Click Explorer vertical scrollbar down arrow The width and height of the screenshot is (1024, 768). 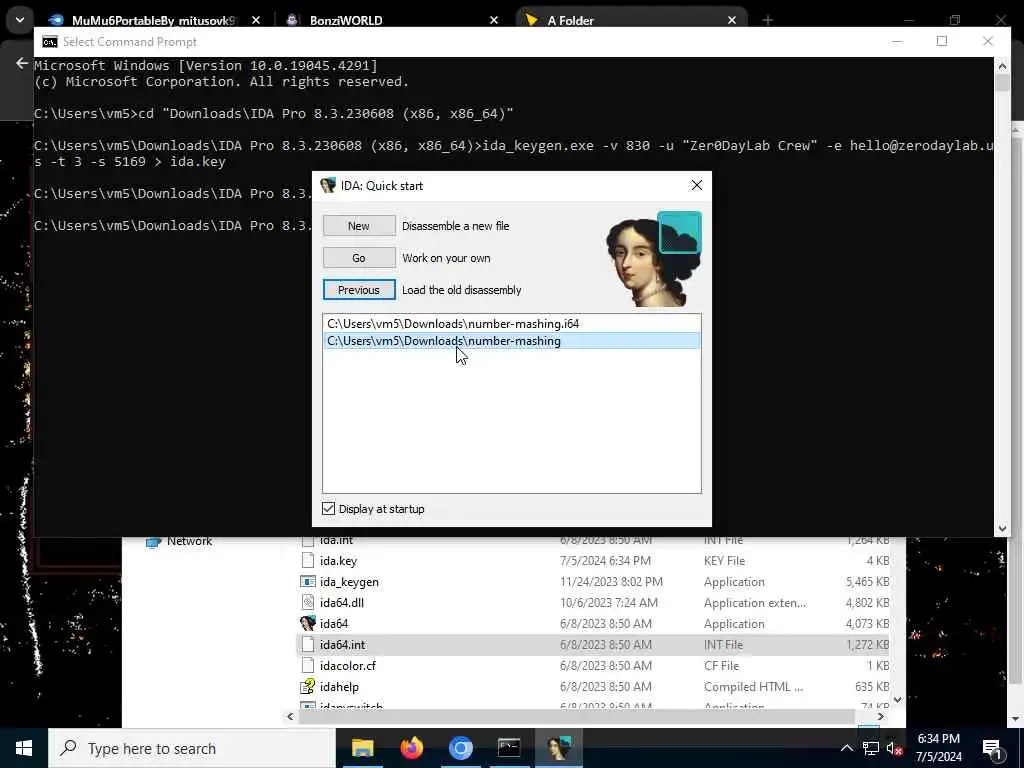point(897,699)
